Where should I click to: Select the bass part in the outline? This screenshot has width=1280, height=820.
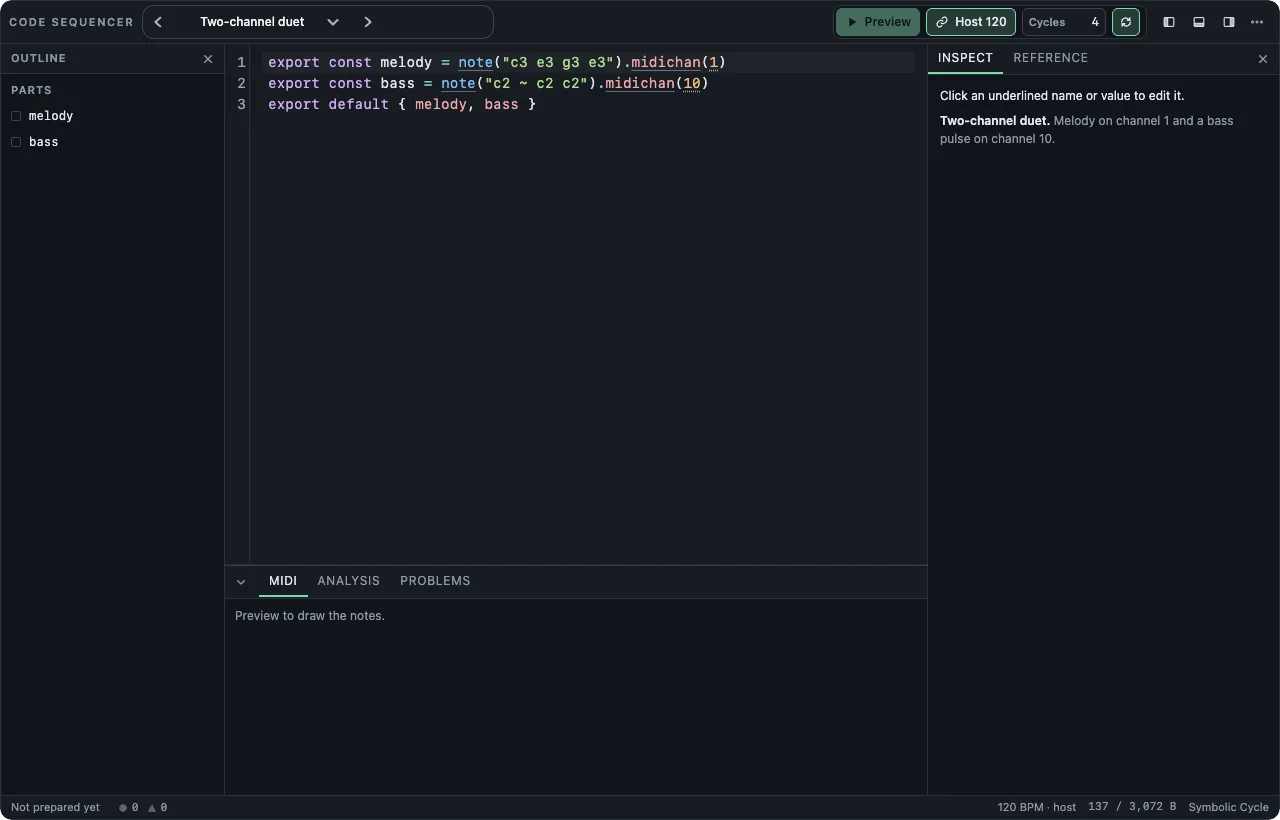coord(44,142)
